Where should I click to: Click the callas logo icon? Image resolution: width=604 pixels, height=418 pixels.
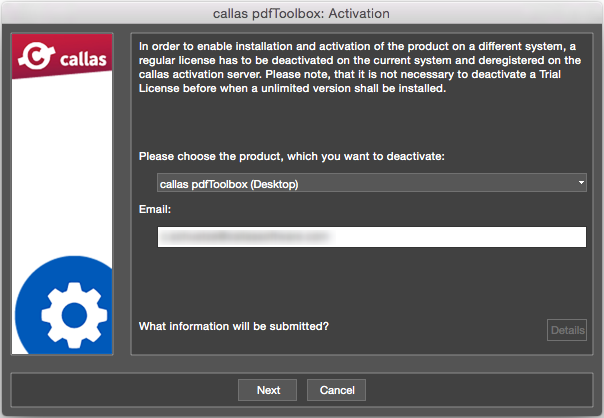coord(62,57)
